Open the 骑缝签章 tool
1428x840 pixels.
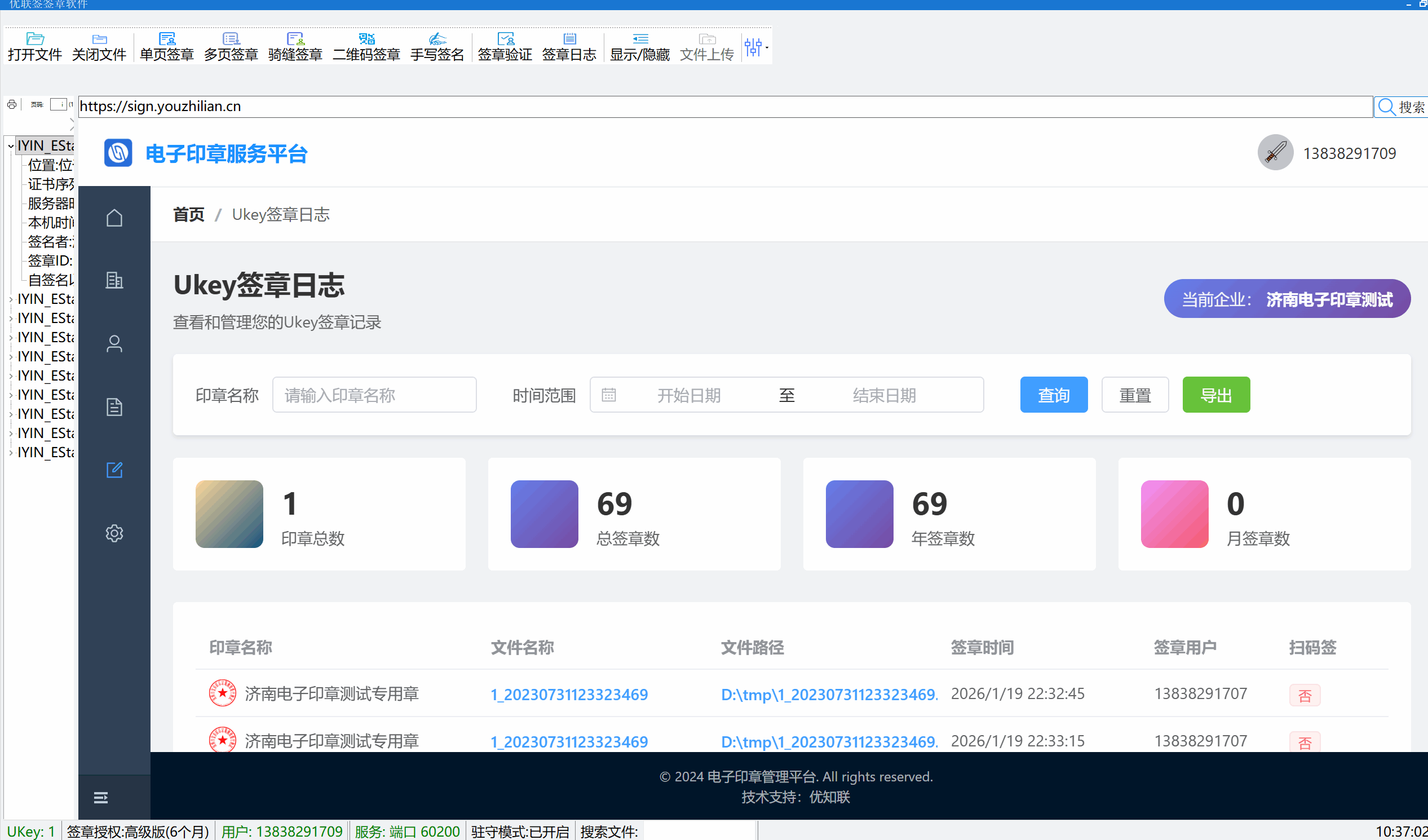pyautogui.click(x=295, y=46)
